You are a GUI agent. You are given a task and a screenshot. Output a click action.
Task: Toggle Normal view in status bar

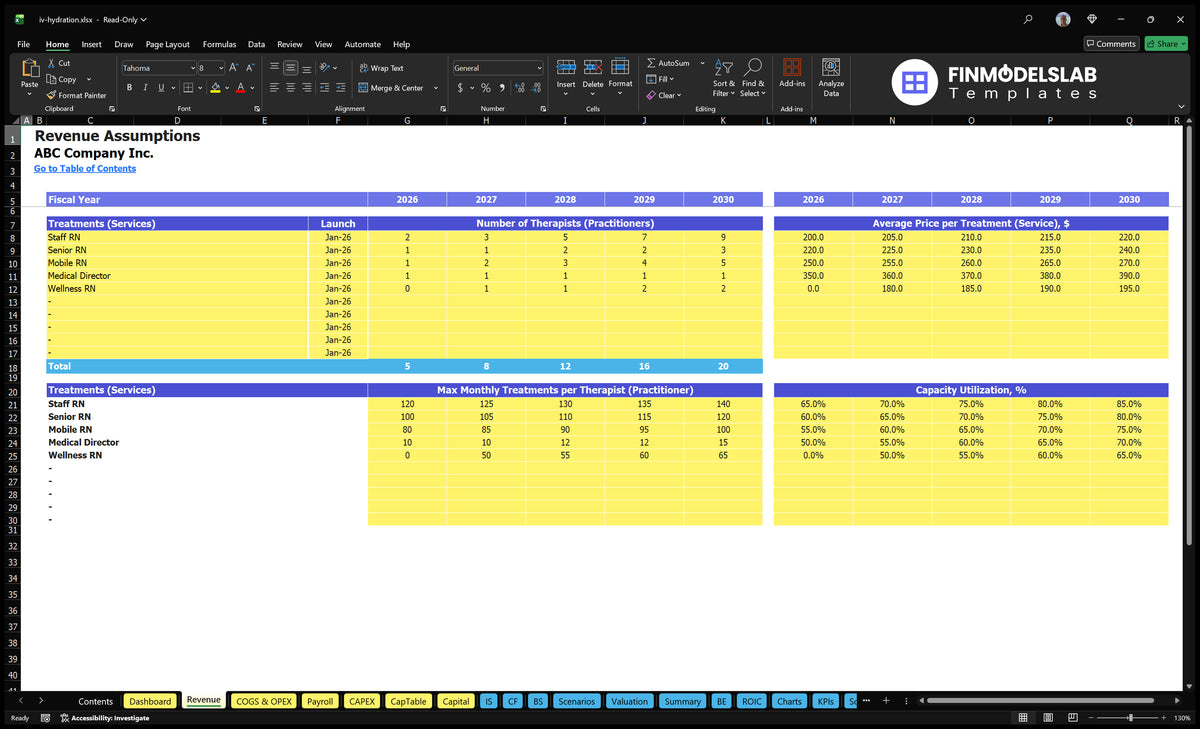[x=1023, y=718]
